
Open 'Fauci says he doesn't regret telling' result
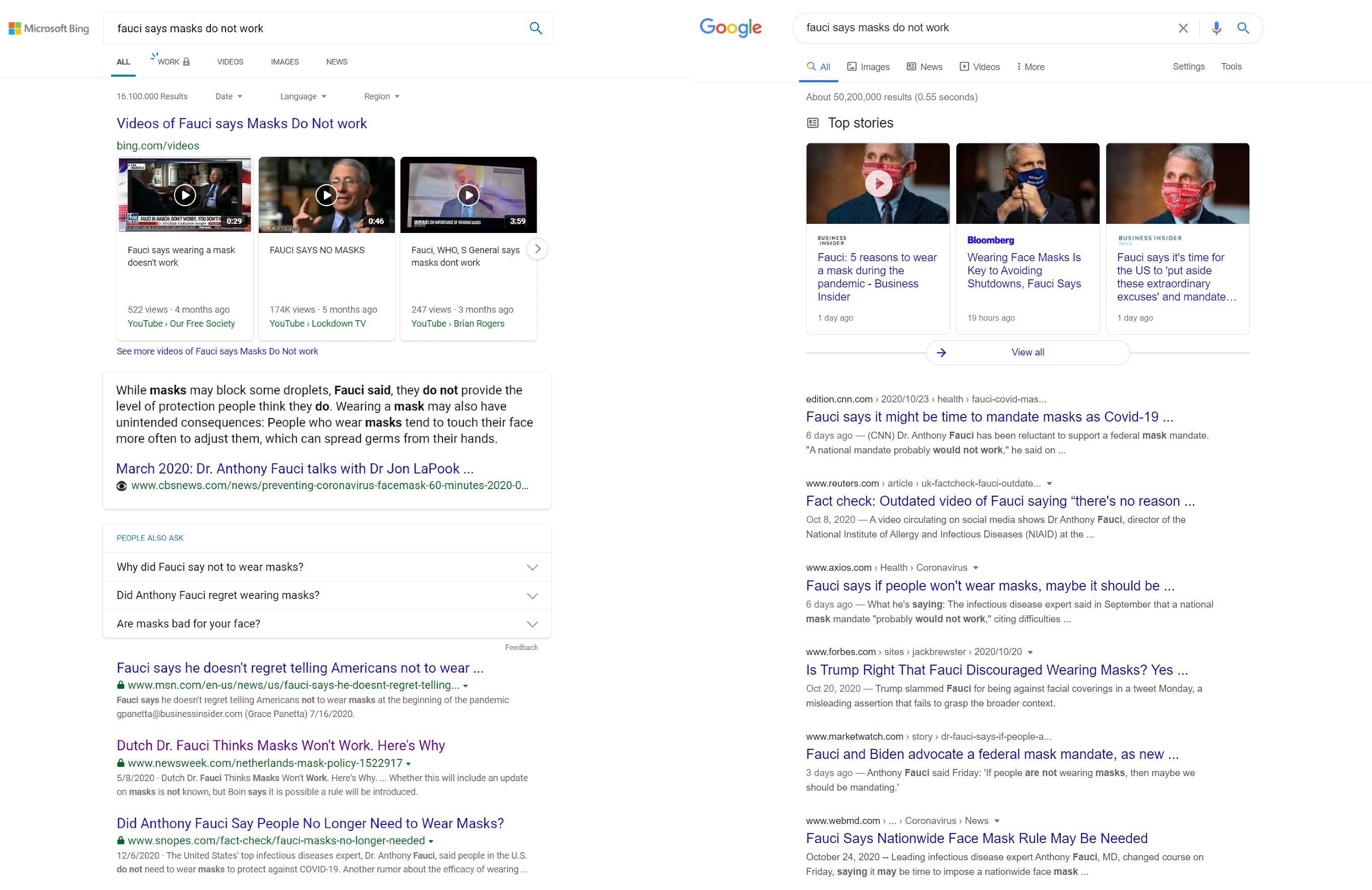click(x=300, y=668)
